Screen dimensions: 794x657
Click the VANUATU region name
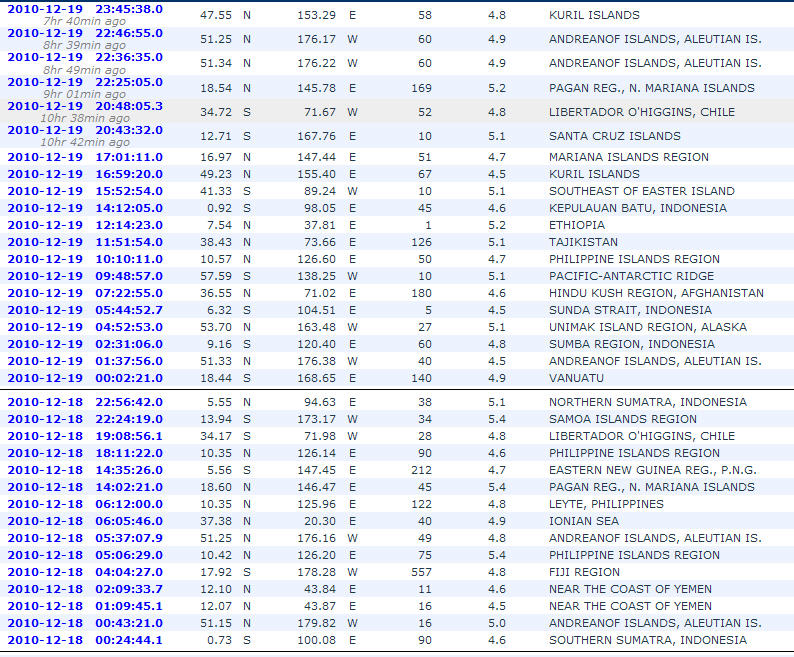[x=576, y=378]
